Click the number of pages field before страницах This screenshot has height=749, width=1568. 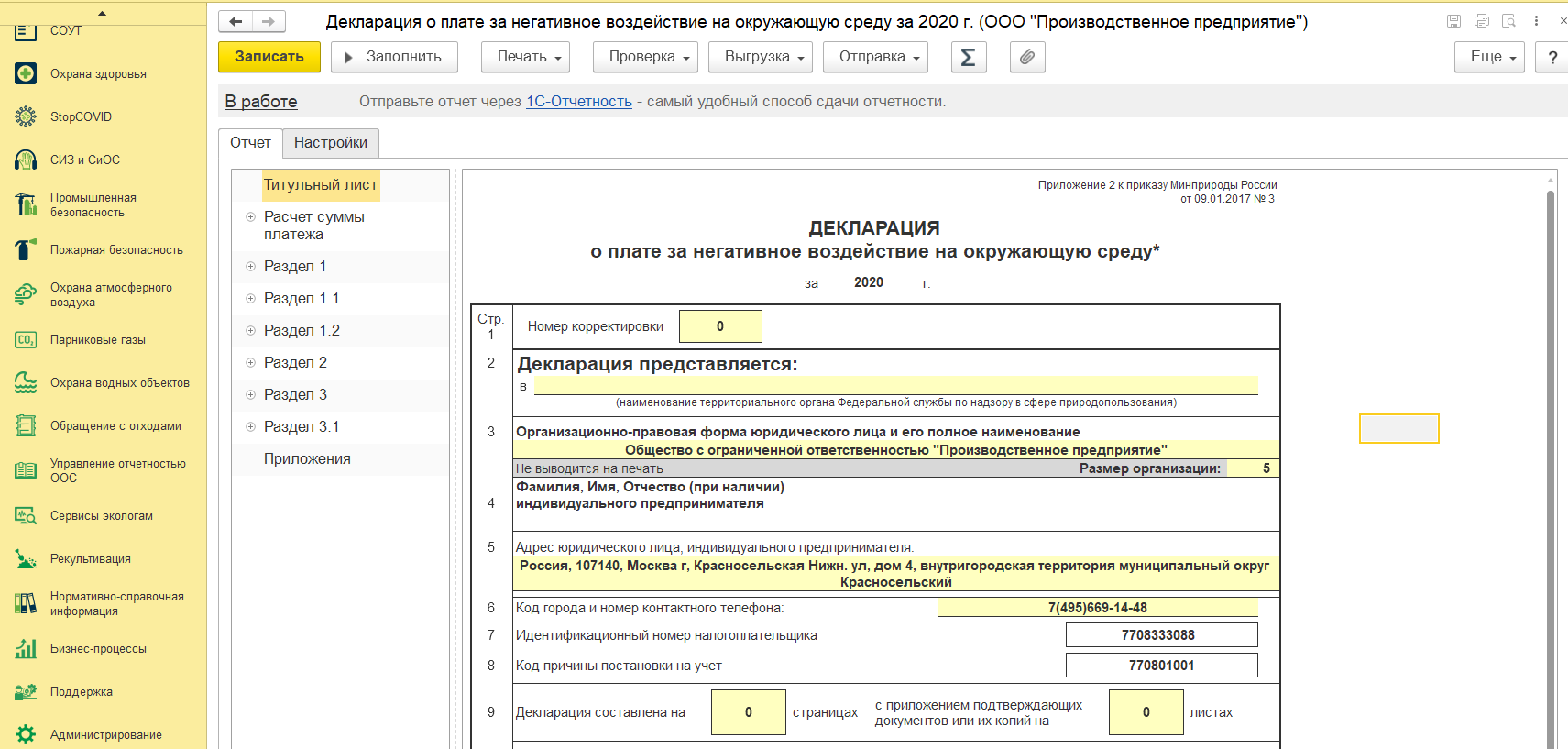click(749, 712)
